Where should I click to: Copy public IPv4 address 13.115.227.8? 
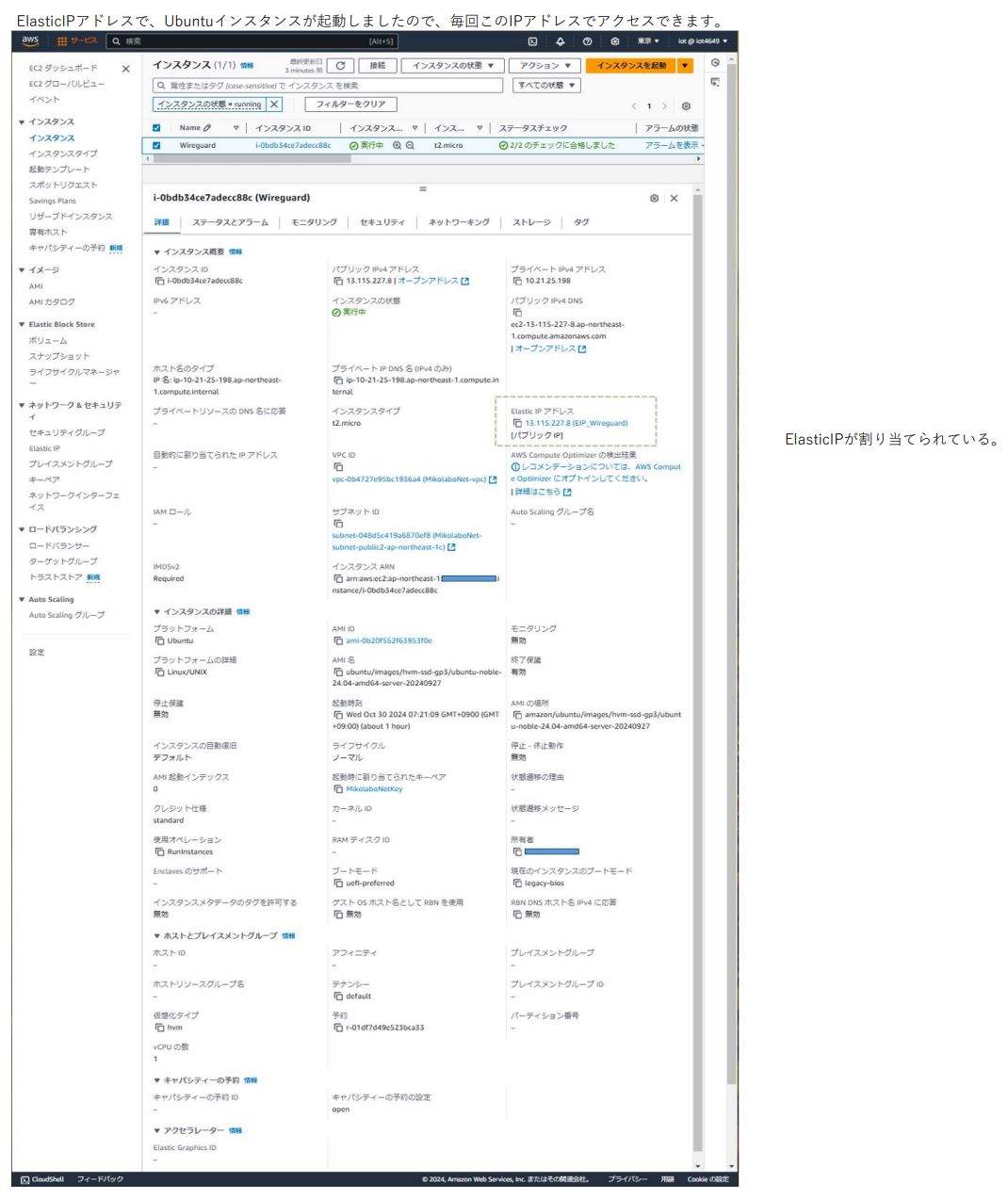pyautogui.click(x=337, y=282)
